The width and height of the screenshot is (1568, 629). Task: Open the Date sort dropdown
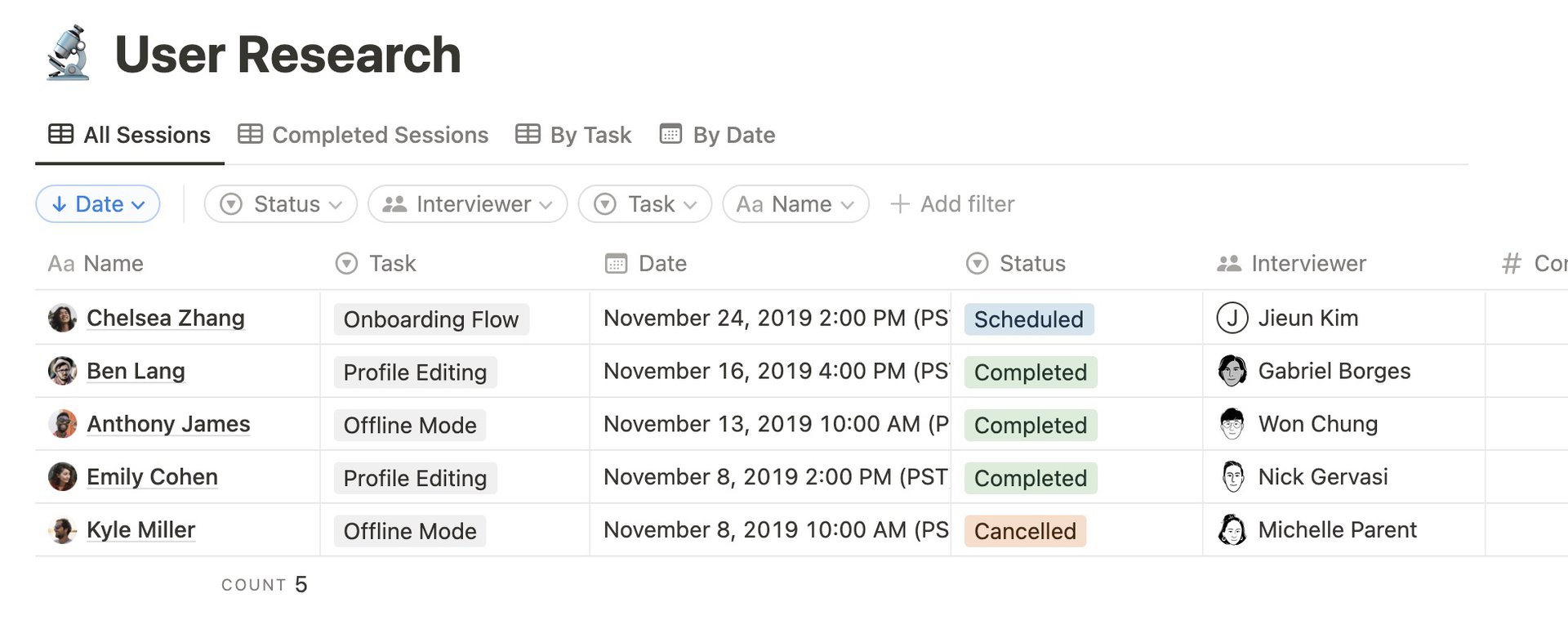98,204
